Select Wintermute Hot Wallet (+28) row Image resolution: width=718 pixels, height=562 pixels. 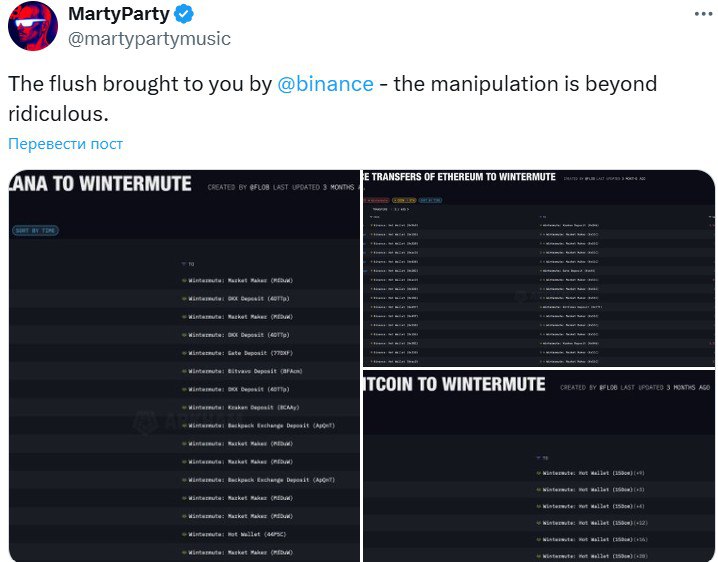click(592, 556)
